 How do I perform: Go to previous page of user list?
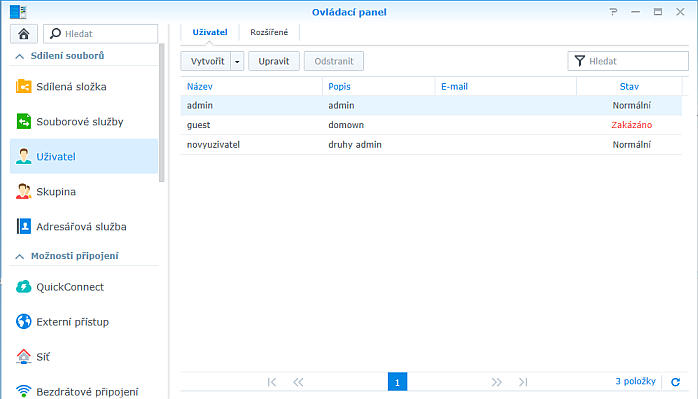click(x=298, y=382)
